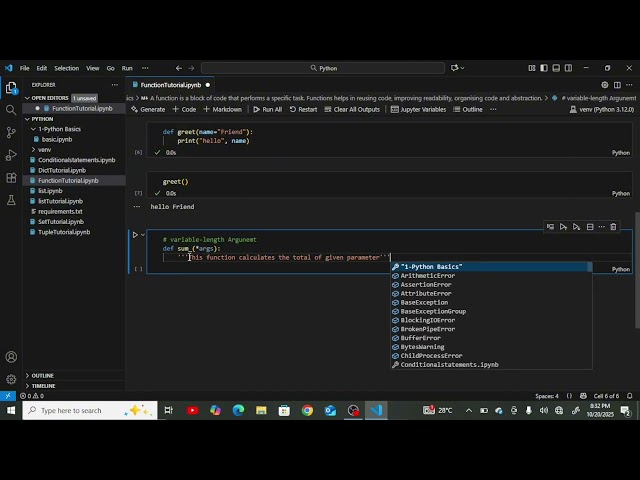Run the current cell with play icon
The image size is (640, 480).
click(135, 235)
